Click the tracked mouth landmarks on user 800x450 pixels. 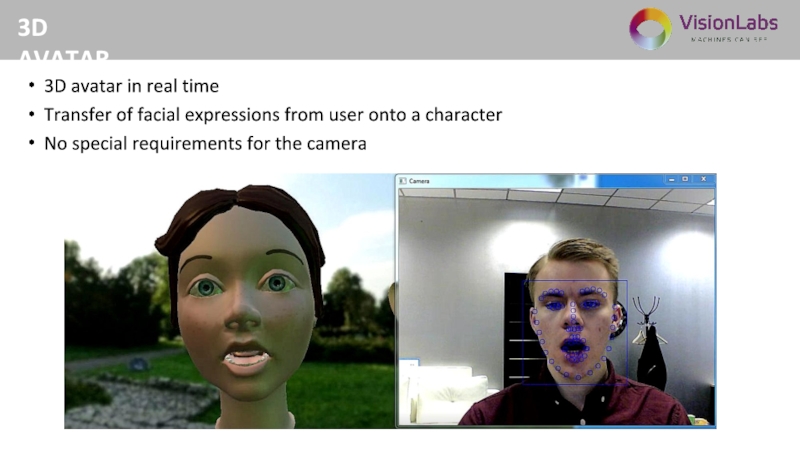tap(574, 350)
